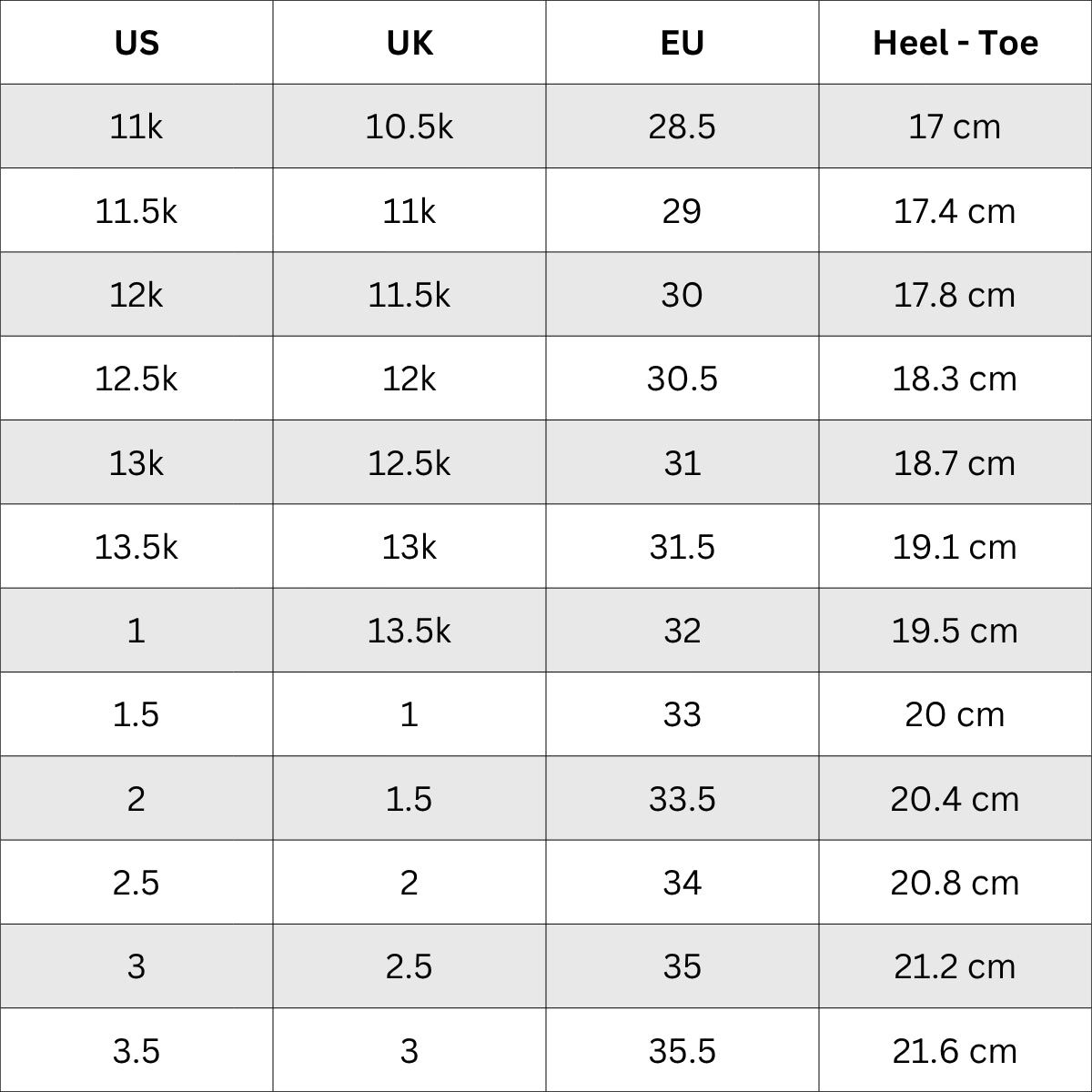Select the 20.8 cm measurement cell
The height and width of the screenshot is (1092, 1092).
(955, 882)
